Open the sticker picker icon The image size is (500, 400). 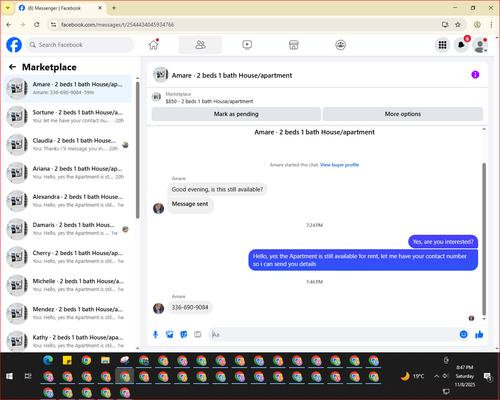tap(184, 334)
